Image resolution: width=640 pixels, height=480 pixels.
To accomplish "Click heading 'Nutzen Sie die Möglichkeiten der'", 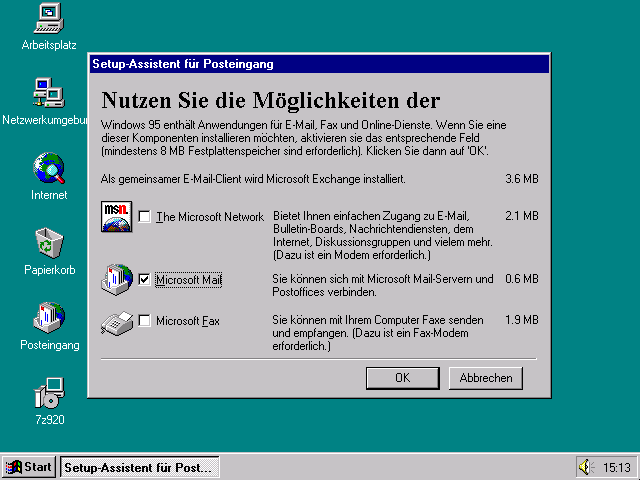I will pyautogui.click(x=271, y=100).
